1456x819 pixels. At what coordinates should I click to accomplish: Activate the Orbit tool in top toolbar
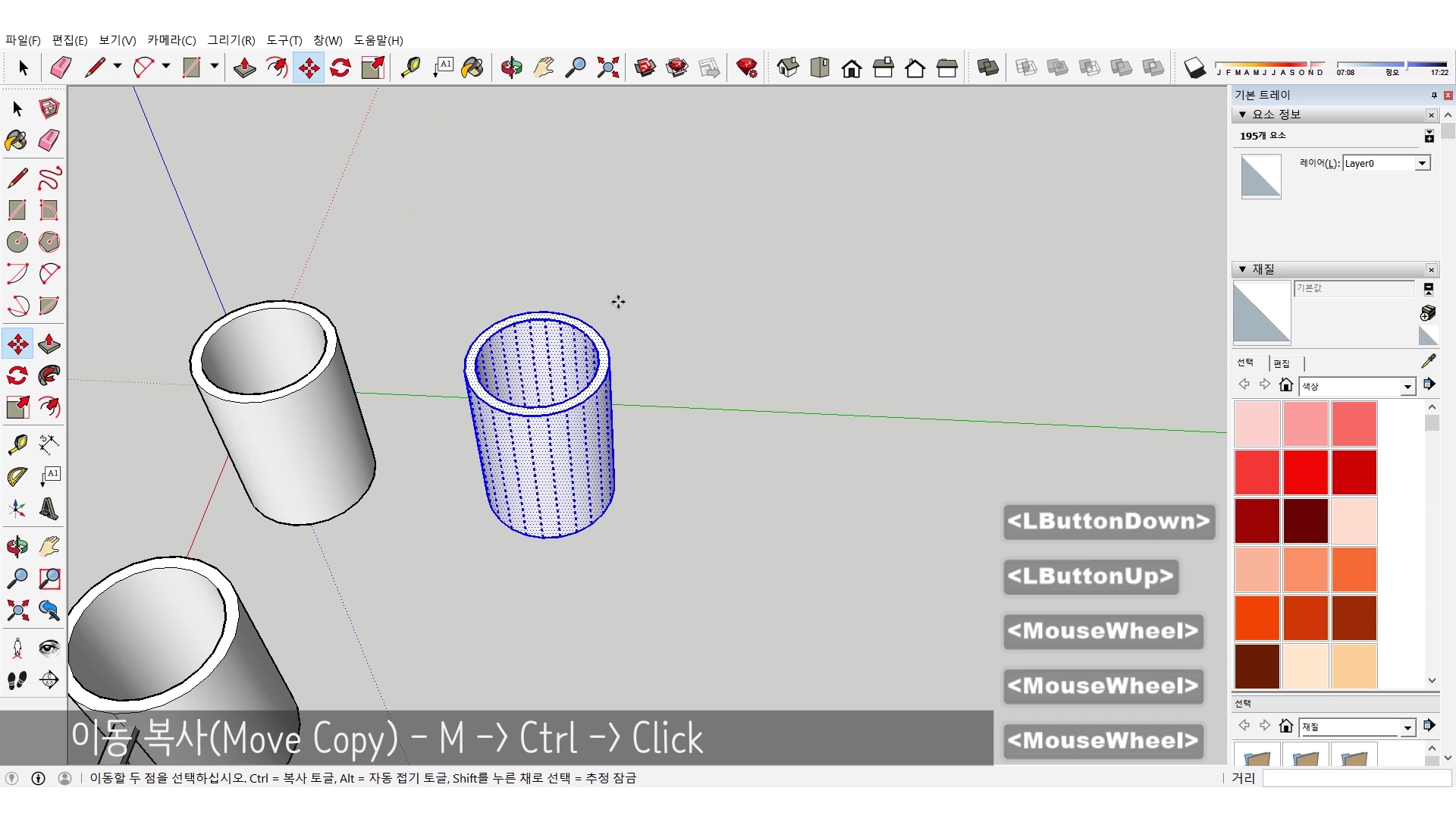511,67
